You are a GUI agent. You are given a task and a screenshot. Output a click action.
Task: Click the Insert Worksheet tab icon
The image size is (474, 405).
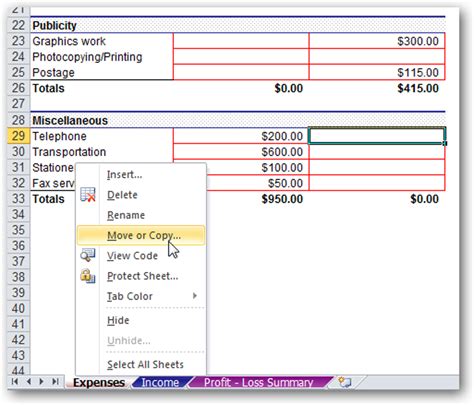coord(345,382)
